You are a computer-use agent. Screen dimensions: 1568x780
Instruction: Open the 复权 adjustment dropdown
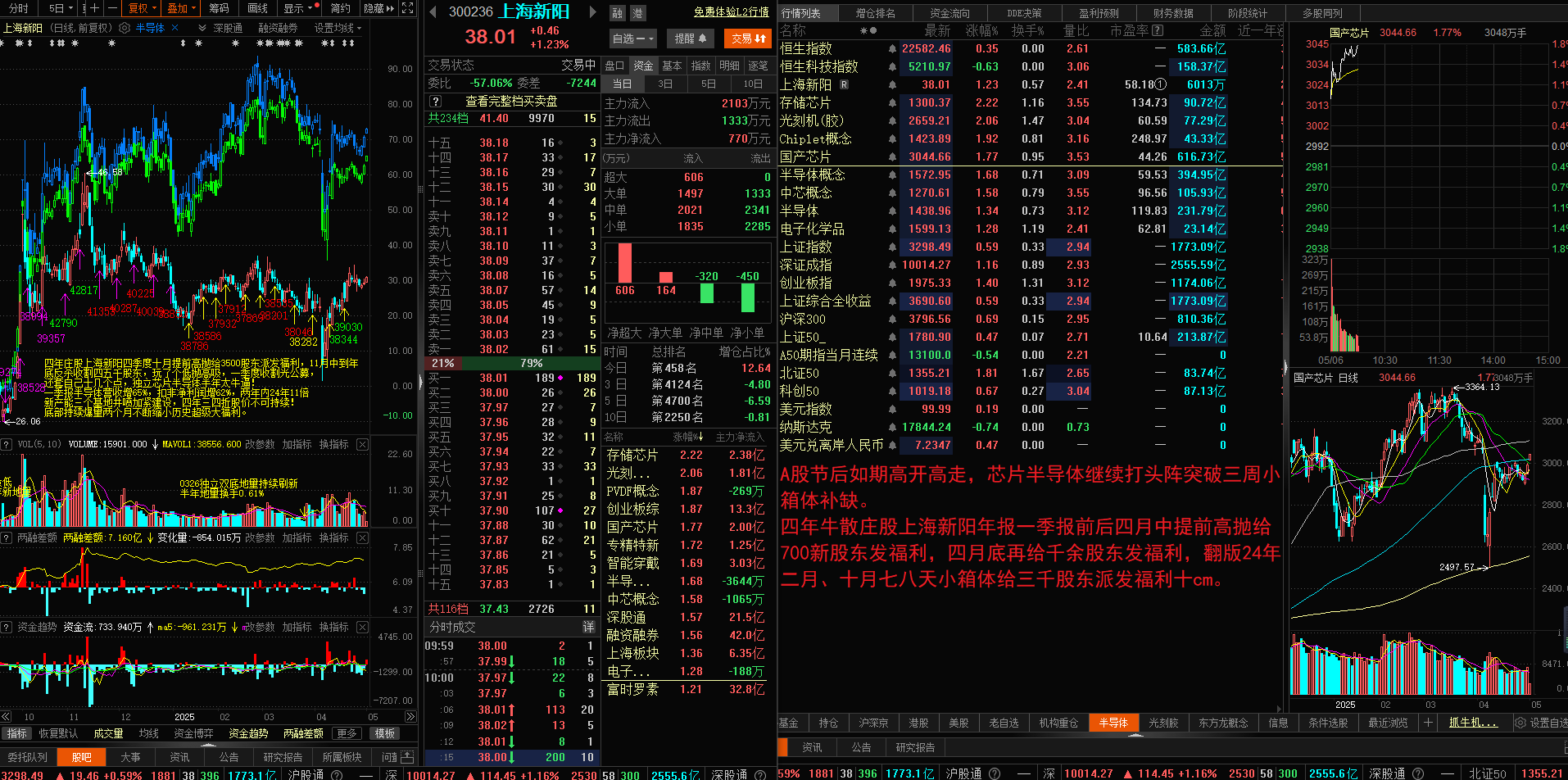pos(143,8)
